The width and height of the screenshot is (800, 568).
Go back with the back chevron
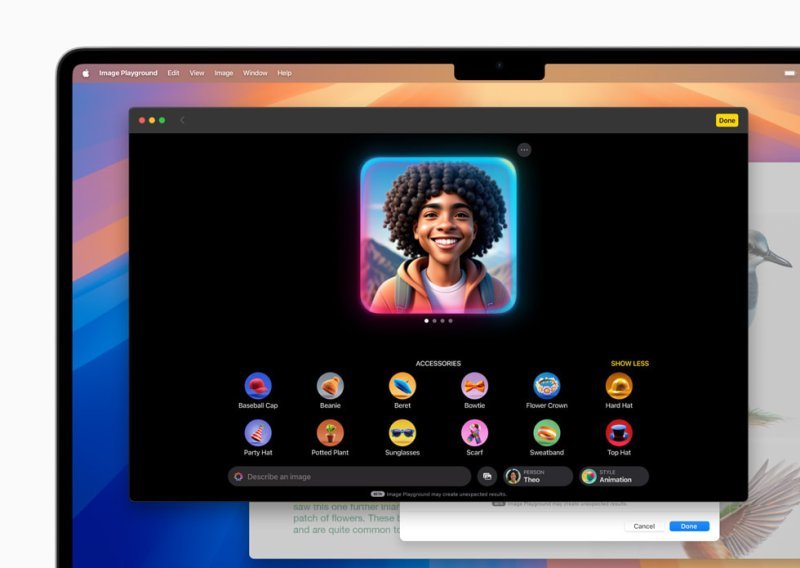(182, 120)
